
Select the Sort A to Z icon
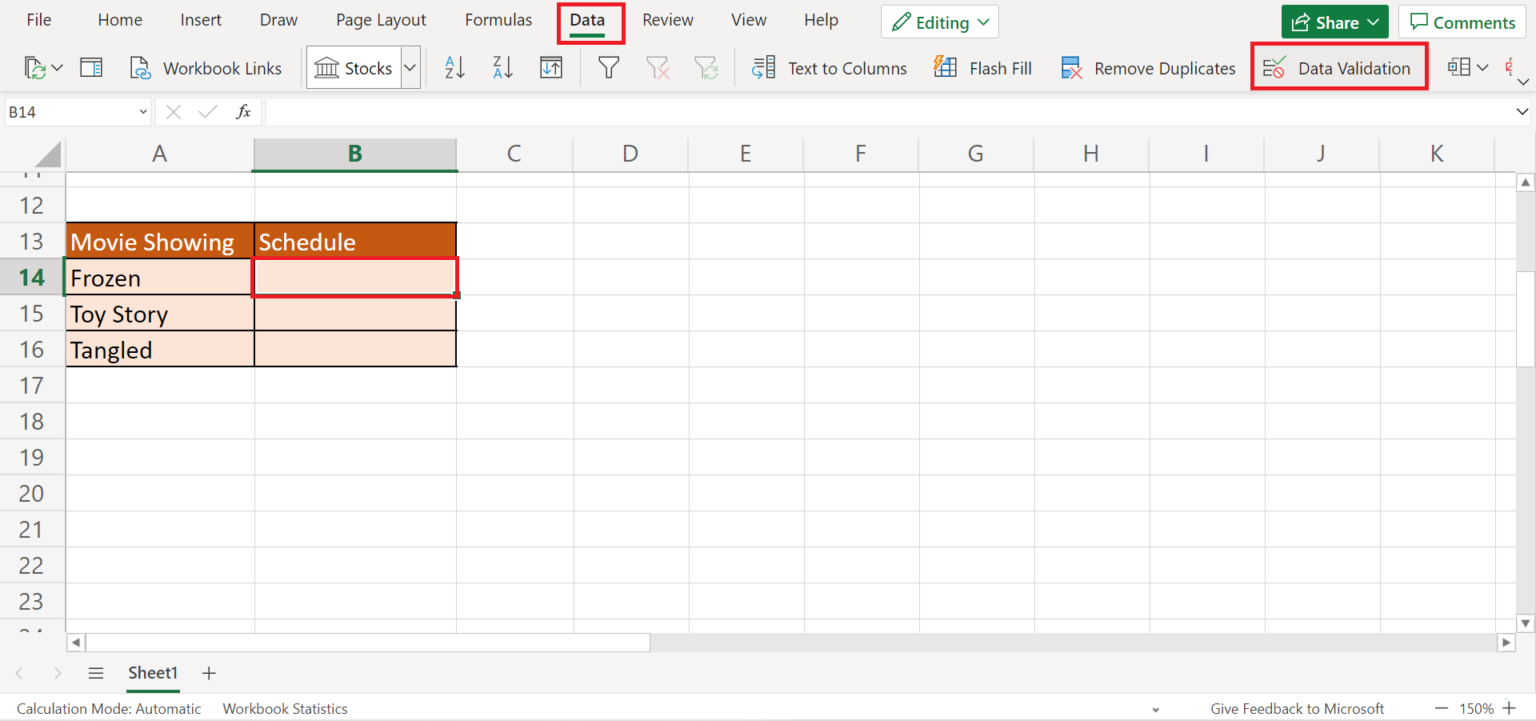pyautogui.click(x=453, y=67)
